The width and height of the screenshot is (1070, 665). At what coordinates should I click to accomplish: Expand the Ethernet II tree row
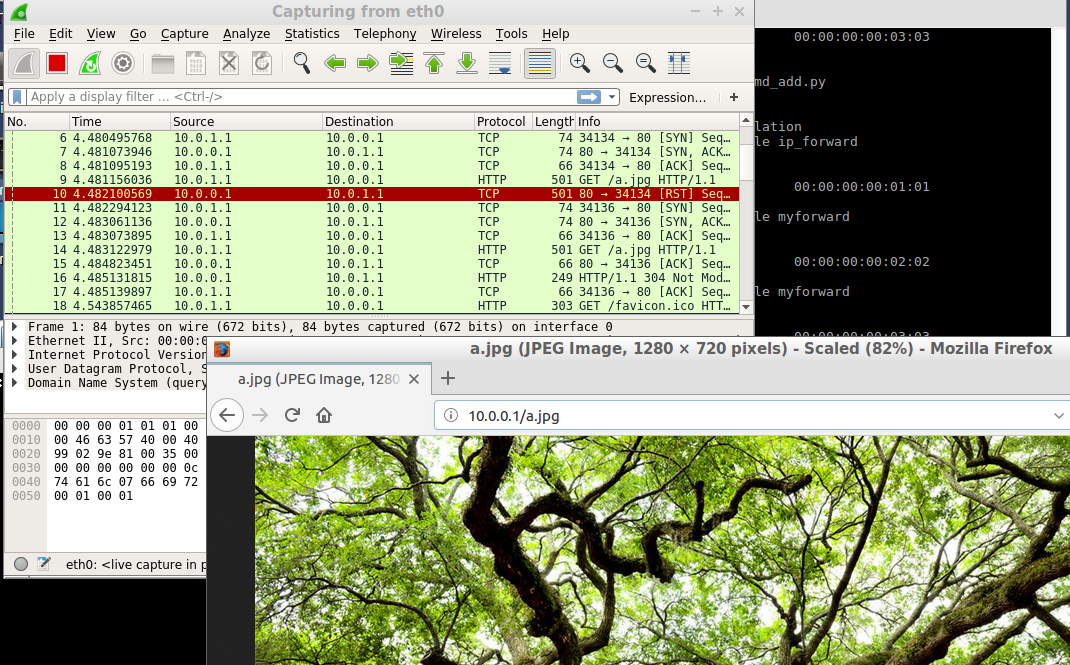pyautogui.click(x=14, y=341)
